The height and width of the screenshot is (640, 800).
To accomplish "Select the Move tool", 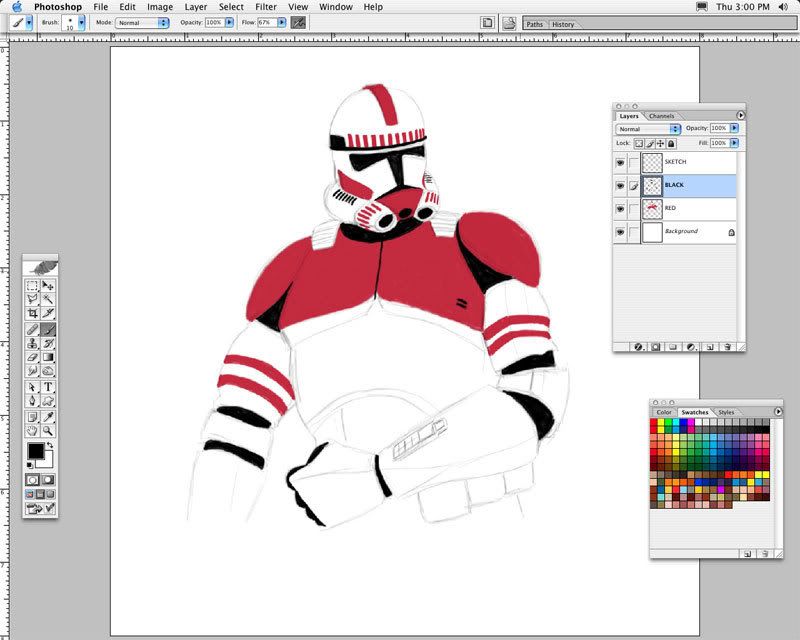I will pos(48,285).
